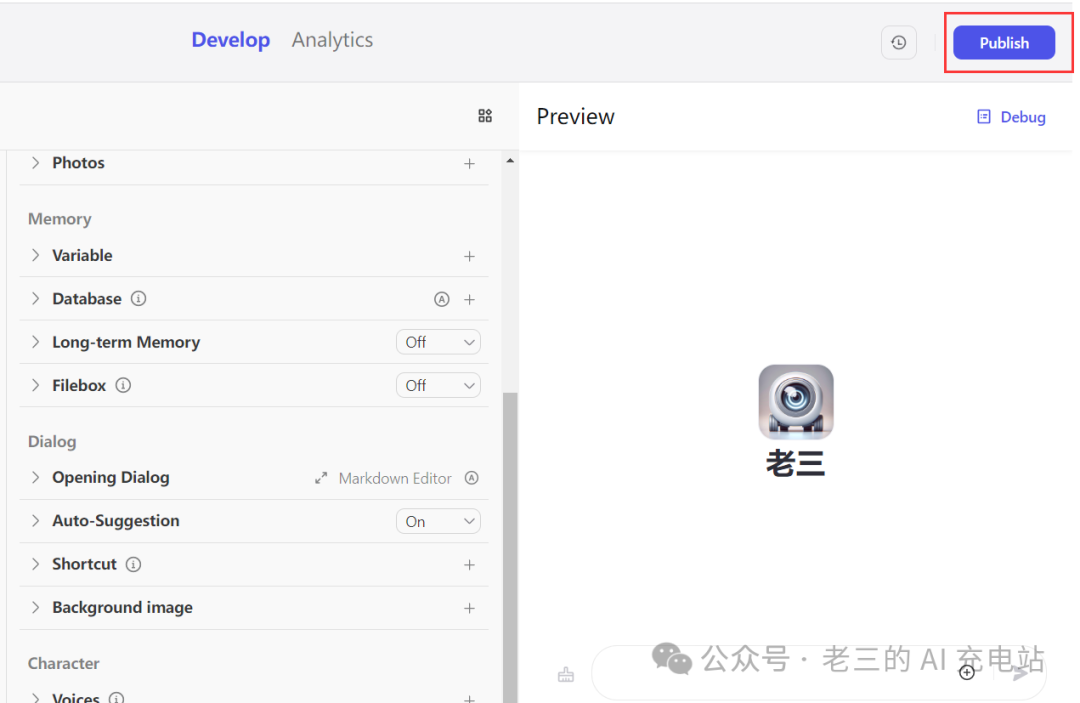
Task: Click the auto-generate A icon in the Opening Dialog row
Action: pyautogui.click(x=471, y=478)
